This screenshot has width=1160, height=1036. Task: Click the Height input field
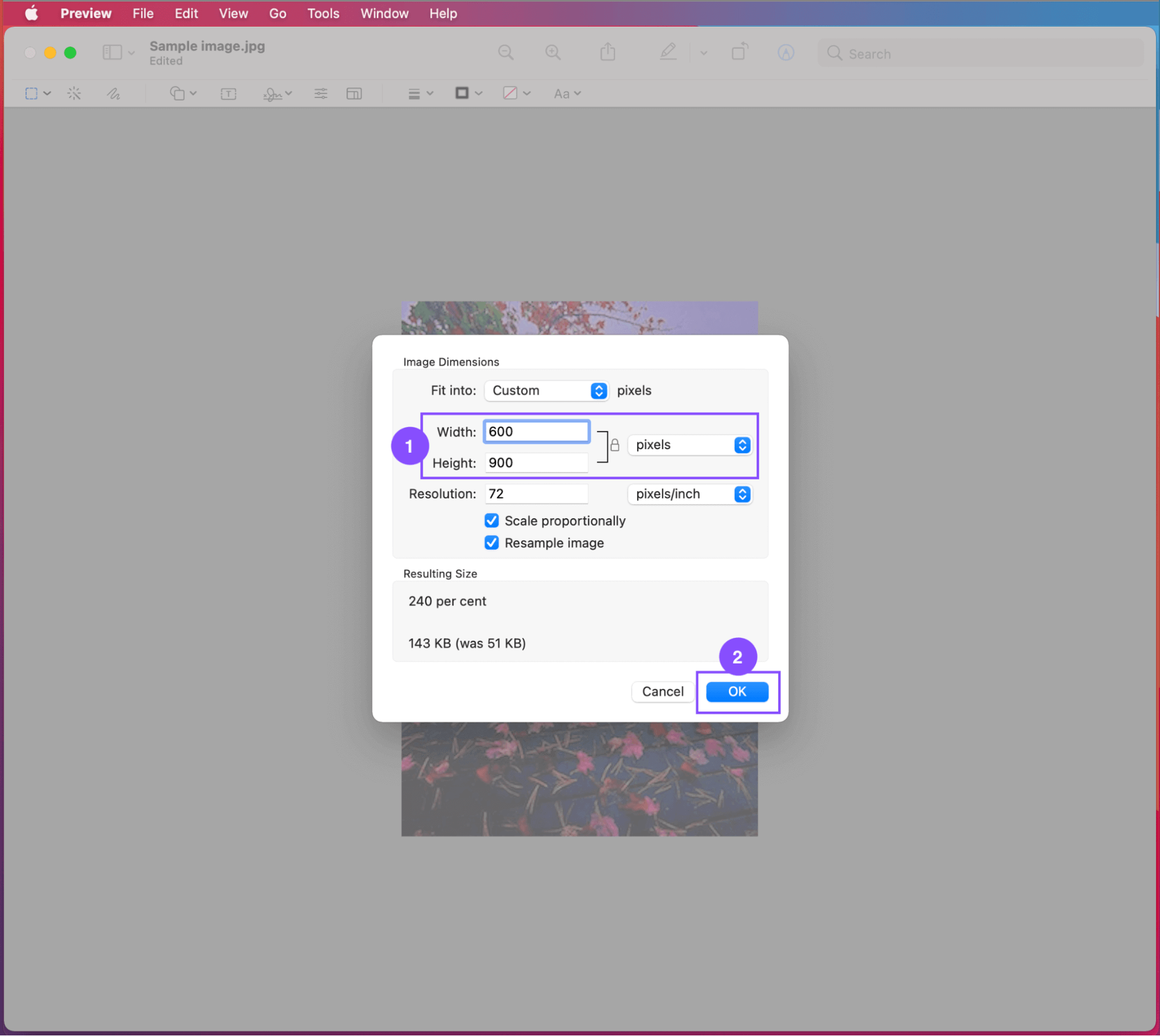point(536,463)
